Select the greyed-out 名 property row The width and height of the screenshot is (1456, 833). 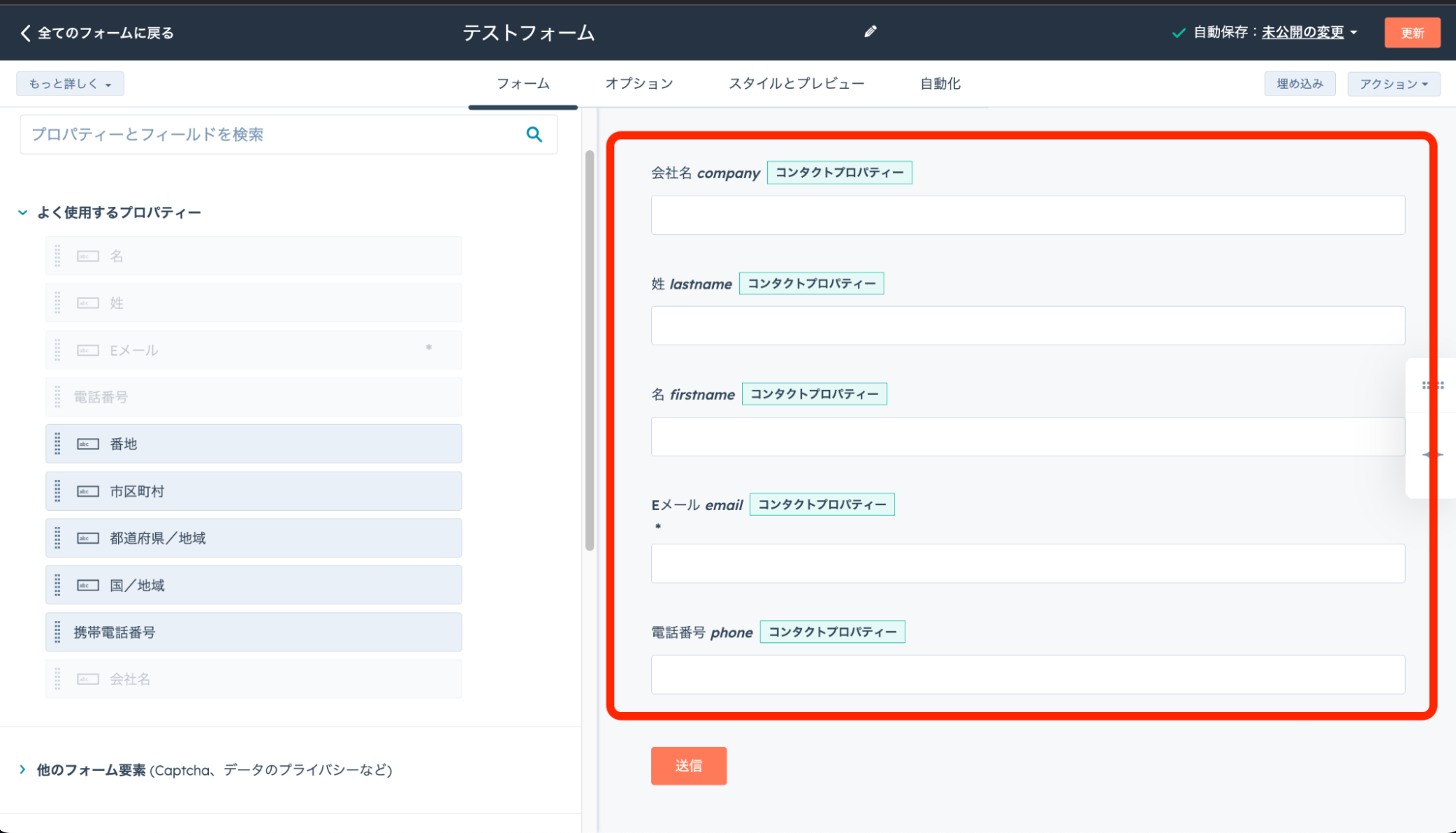(x=253, y=256)
